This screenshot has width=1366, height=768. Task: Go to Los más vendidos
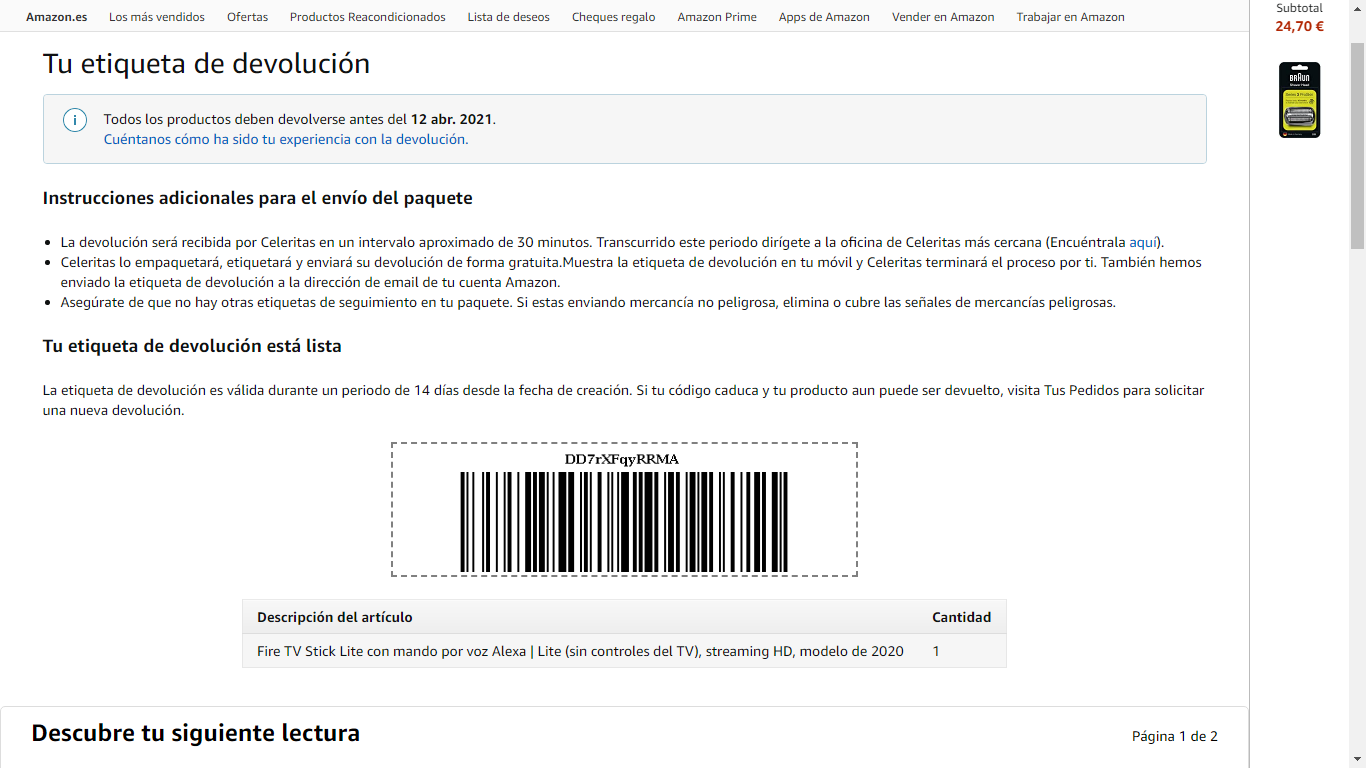[x=157, y=17]
